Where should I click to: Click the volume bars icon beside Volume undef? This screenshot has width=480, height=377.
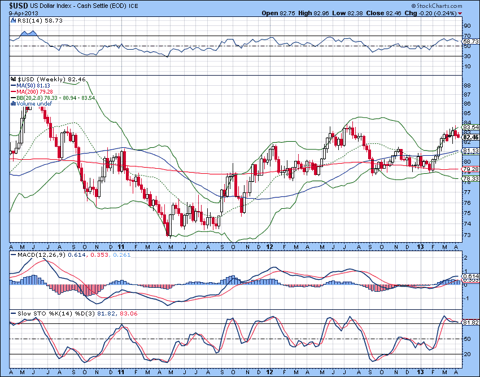(13, 104)
